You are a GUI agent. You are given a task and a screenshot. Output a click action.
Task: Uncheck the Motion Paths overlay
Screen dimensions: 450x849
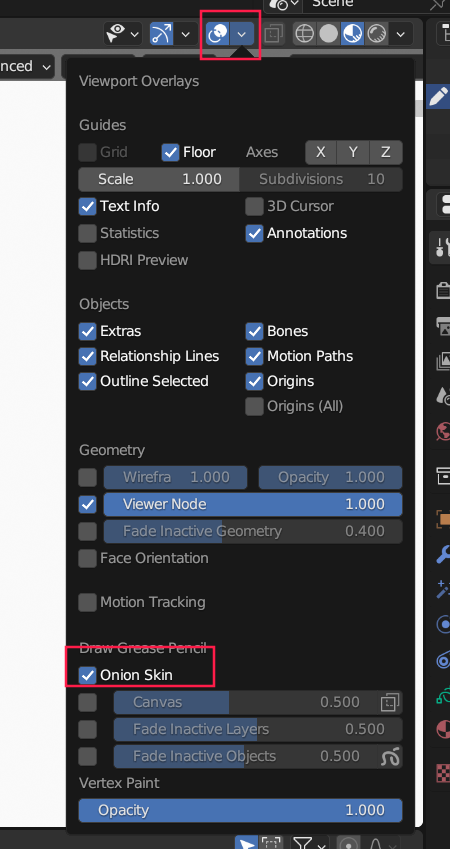pos(254,356)
